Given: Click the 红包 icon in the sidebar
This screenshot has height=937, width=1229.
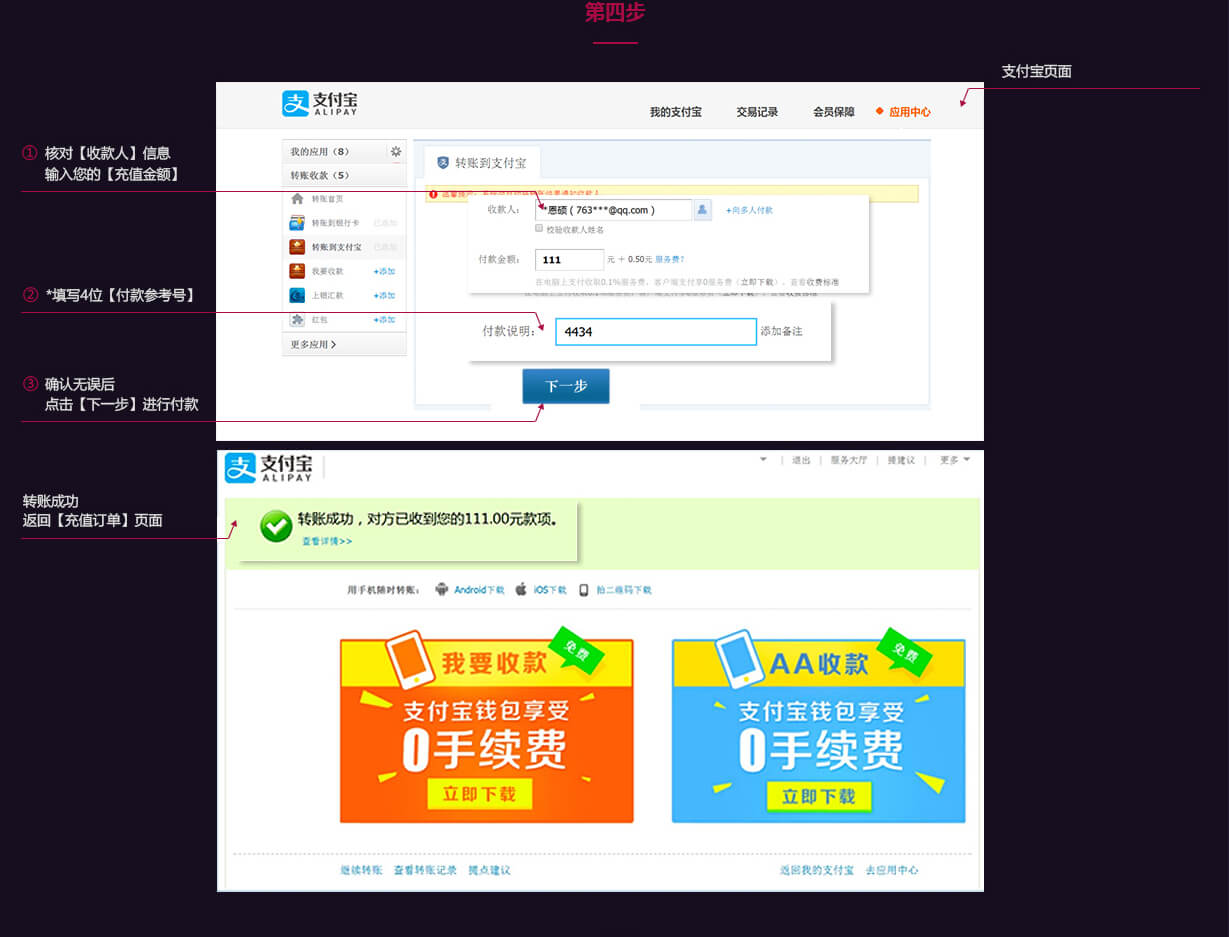Looking at the screenshot, I should (297, 320).
